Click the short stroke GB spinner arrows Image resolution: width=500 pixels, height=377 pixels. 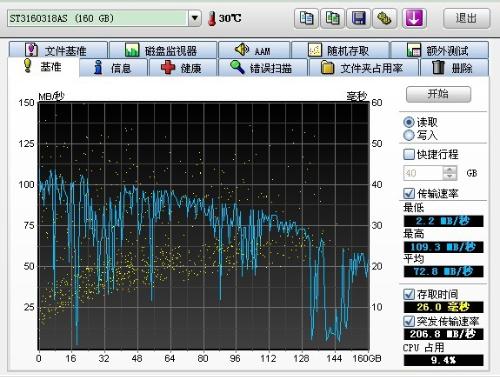[450, 173]
